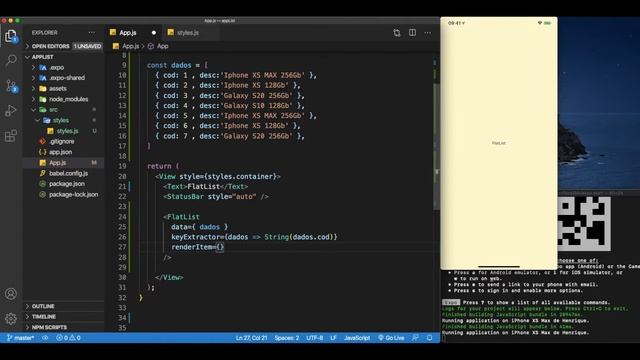The image size is (640, 360).
Task: Open the Extensions view
Action: (x=11, y=136)
